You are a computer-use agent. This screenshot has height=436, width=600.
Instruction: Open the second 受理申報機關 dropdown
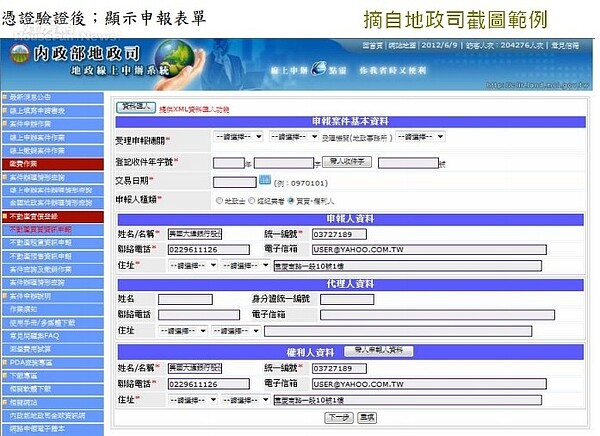pyautogui.click(x=293, y=137)
